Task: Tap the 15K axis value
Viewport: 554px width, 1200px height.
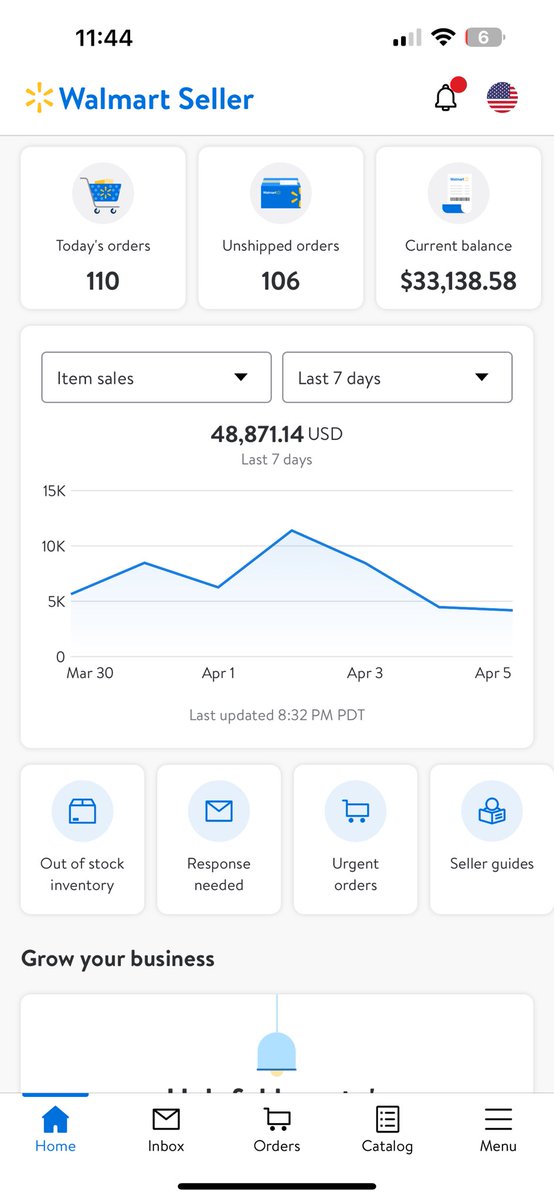Action: (54, 491)
